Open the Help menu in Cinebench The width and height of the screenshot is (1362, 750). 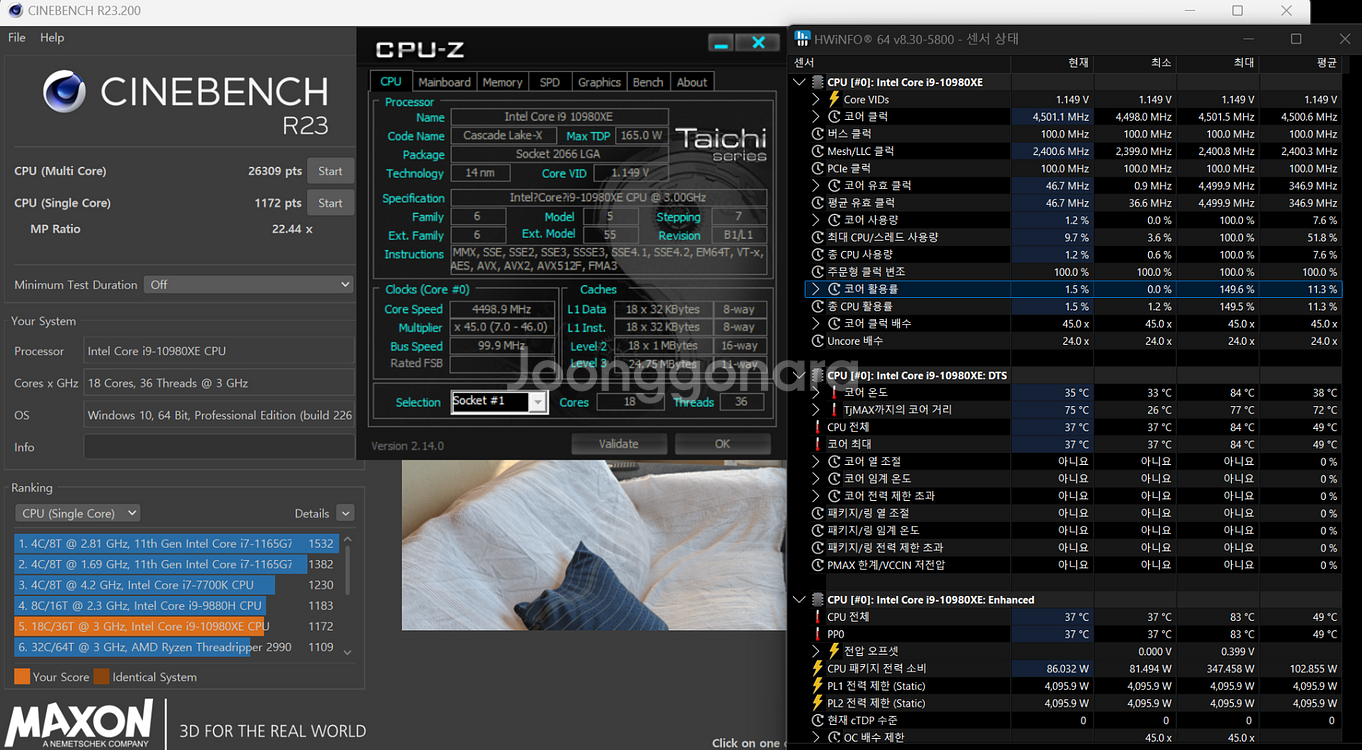tap(52, 38)
